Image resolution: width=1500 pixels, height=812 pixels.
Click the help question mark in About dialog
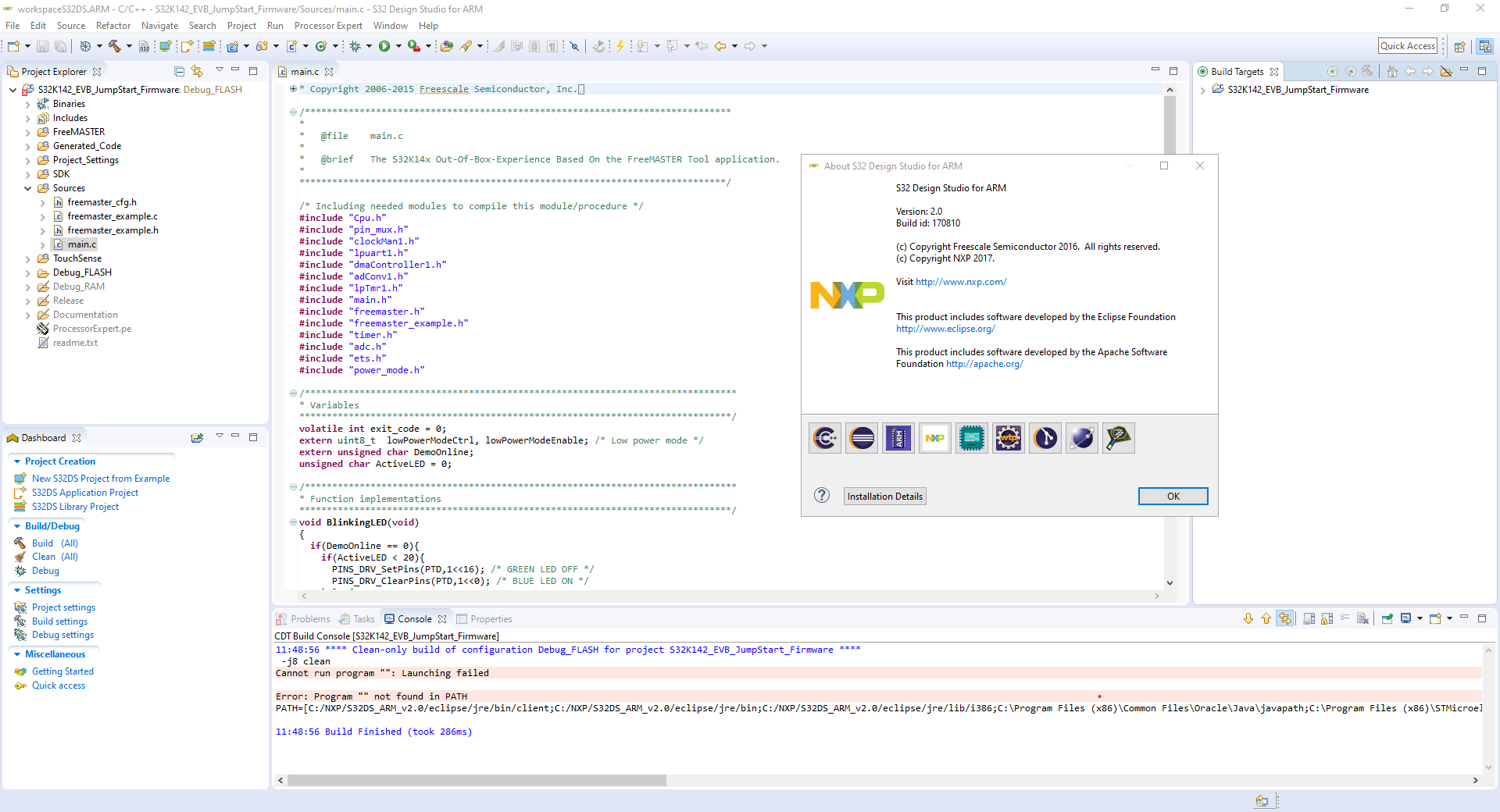click(x=822, y=495)
